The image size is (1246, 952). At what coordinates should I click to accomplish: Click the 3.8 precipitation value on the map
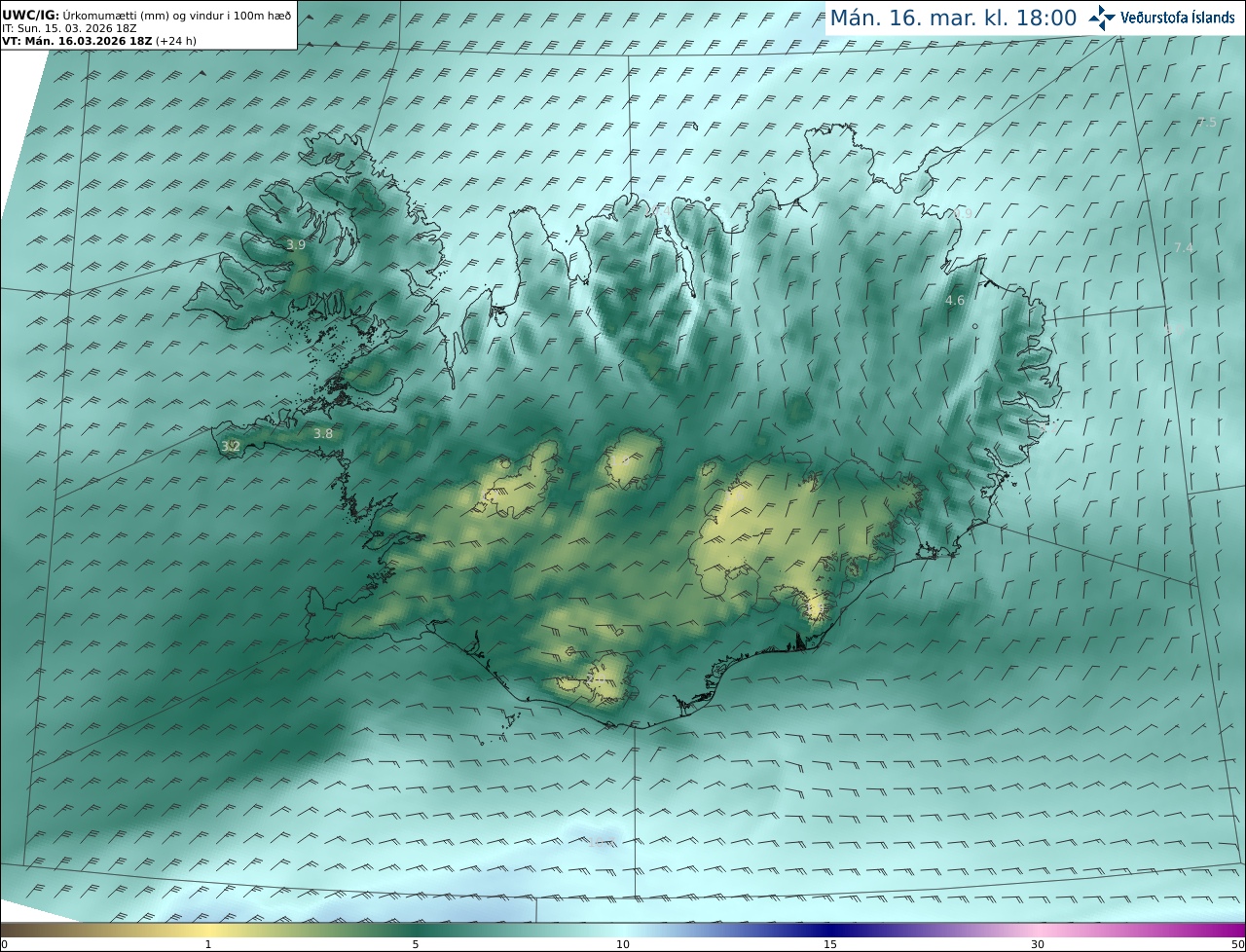(323, 434)
